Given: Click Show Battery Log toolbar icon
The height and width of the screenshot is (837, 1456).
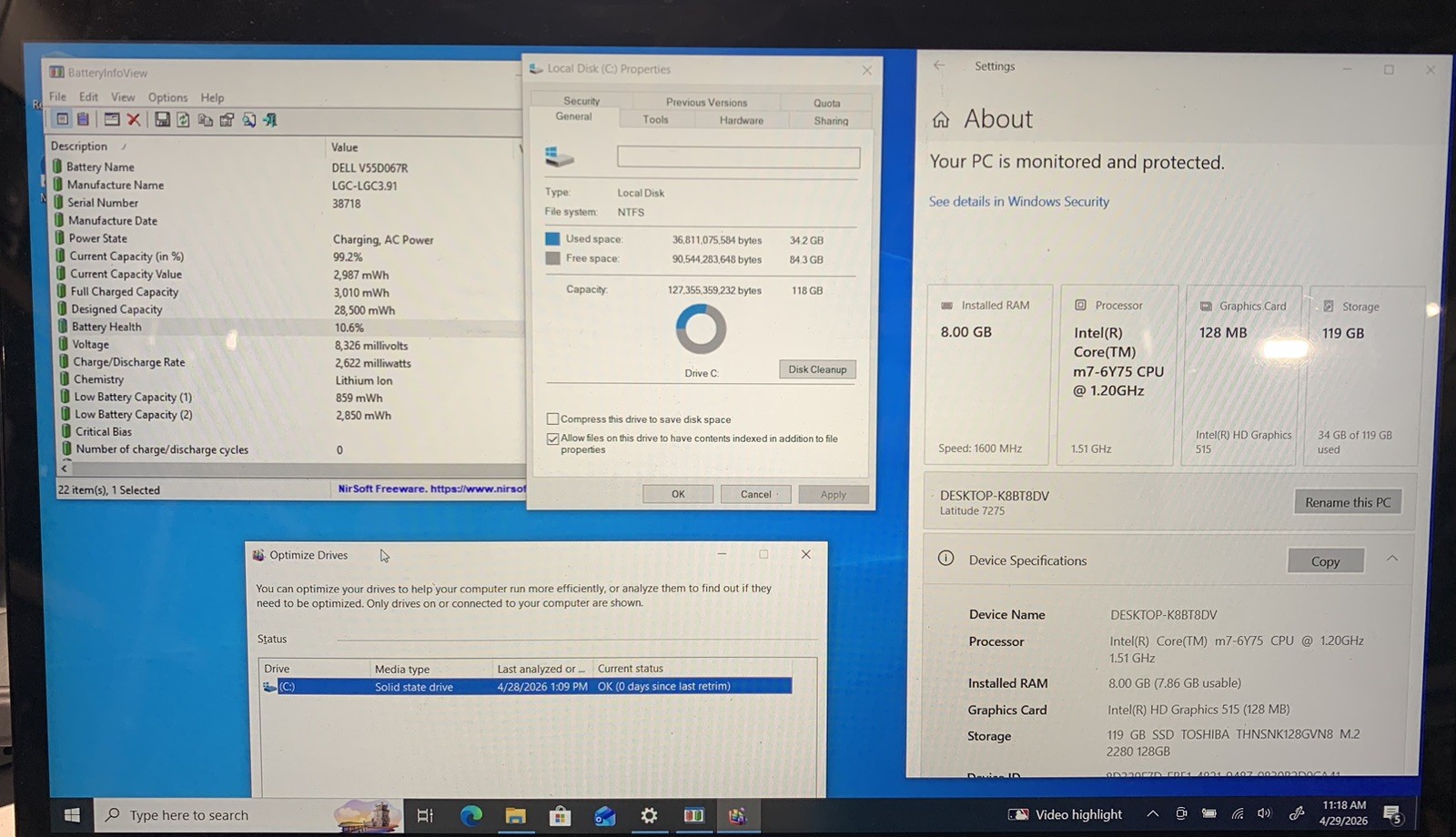Looking at the screenshot, I should 83,119.
